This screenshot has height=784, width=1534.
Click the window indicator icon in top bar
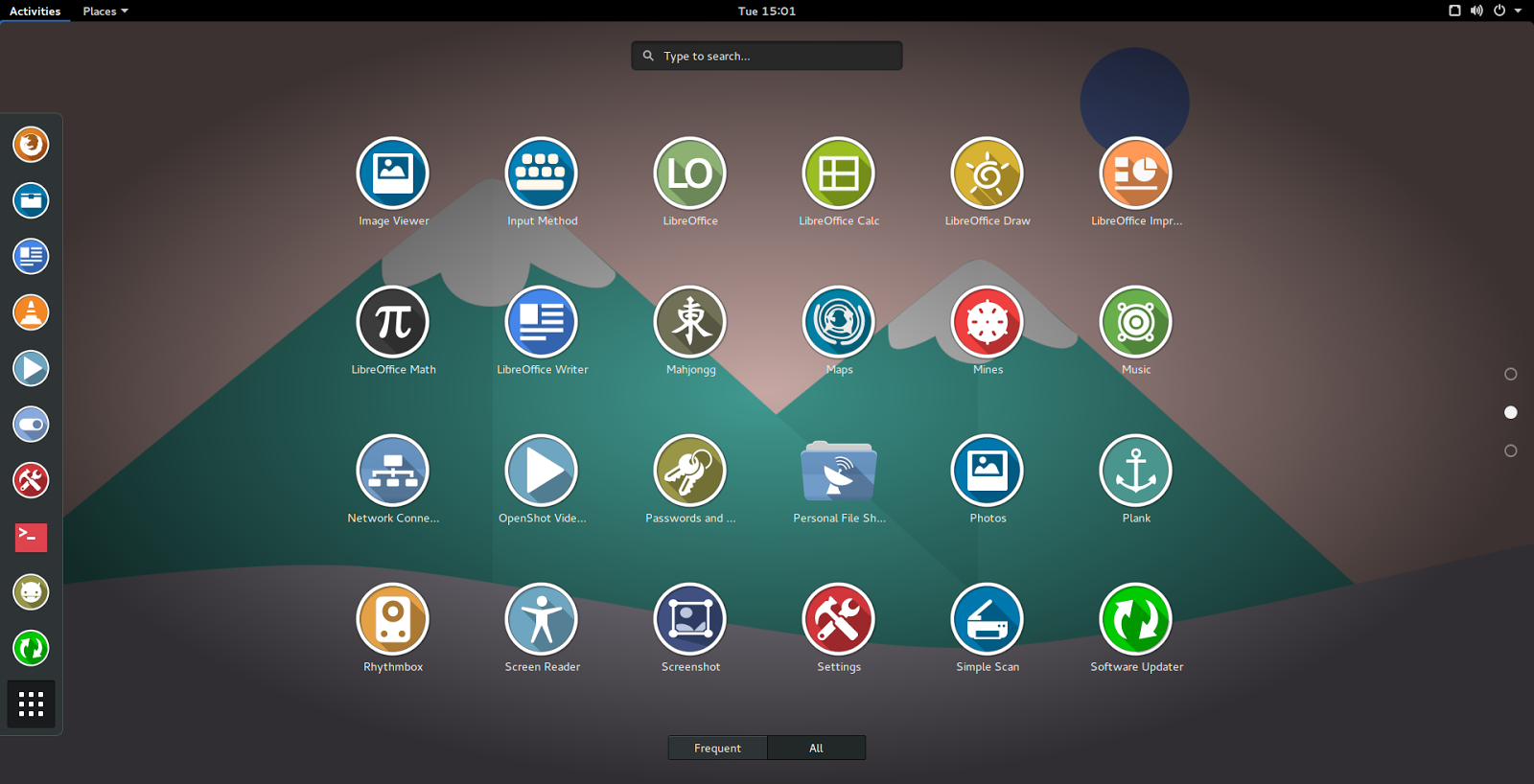pyautogui.click(x=1454, y=11)
